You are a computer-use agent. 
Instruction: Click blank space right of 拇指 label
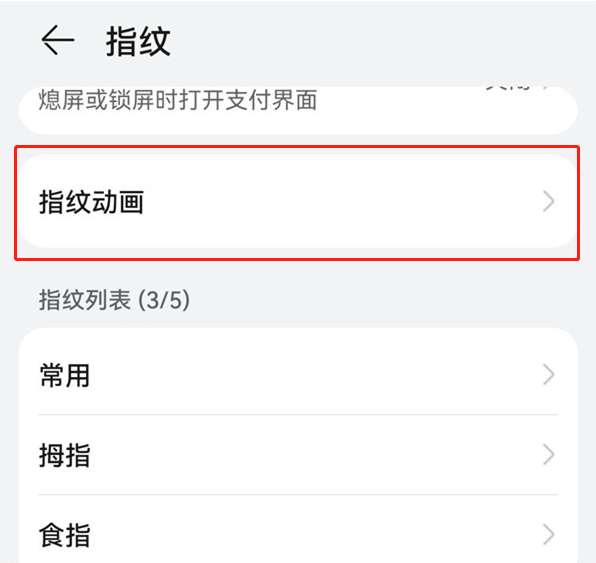[315, 455]
